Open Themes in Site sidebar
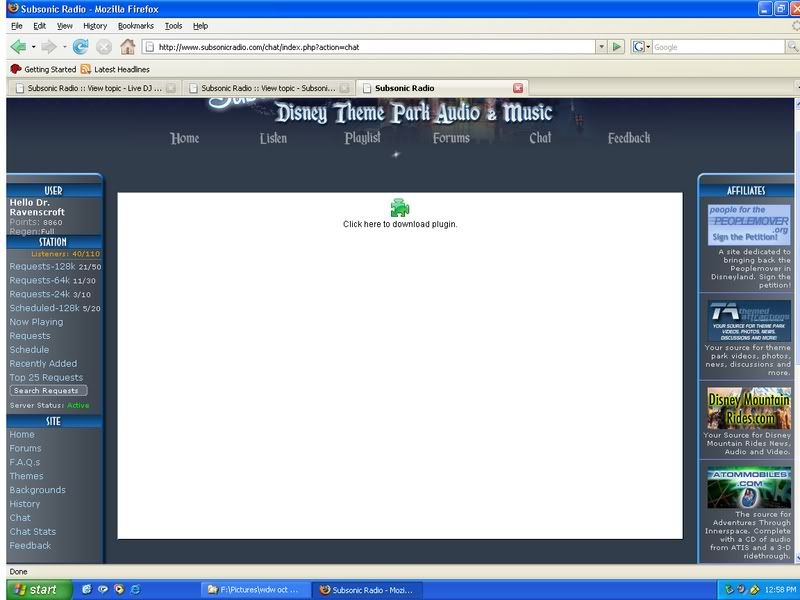800x600 pixels. coord(26,476)
